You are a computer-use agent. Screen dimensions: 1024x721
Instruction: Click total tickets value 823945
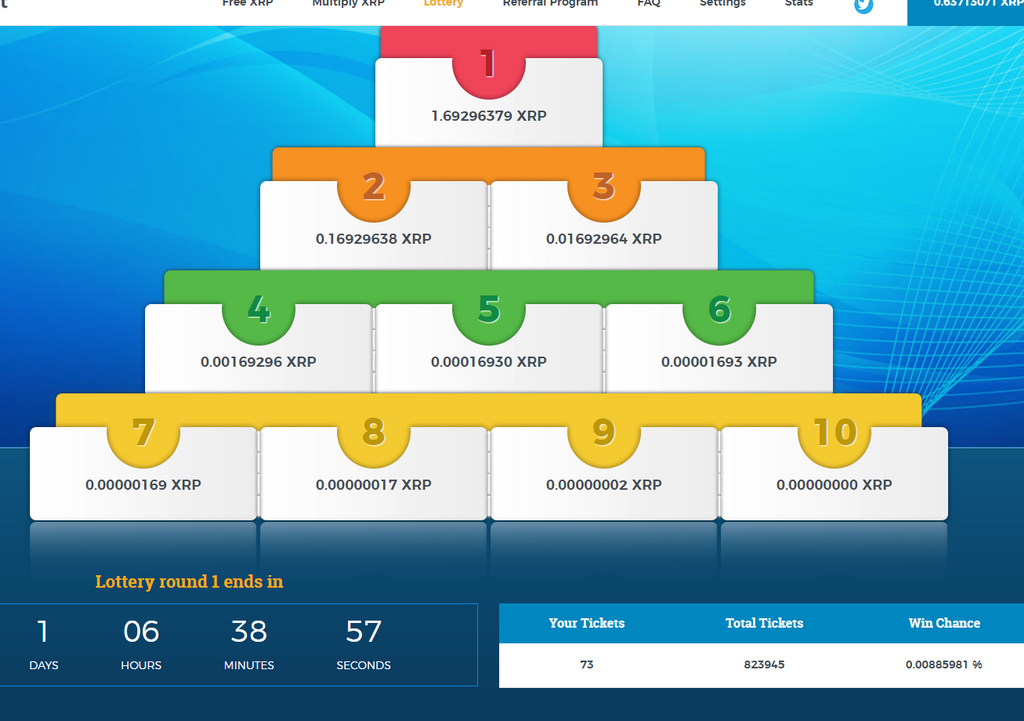click(x=764, y=664)
